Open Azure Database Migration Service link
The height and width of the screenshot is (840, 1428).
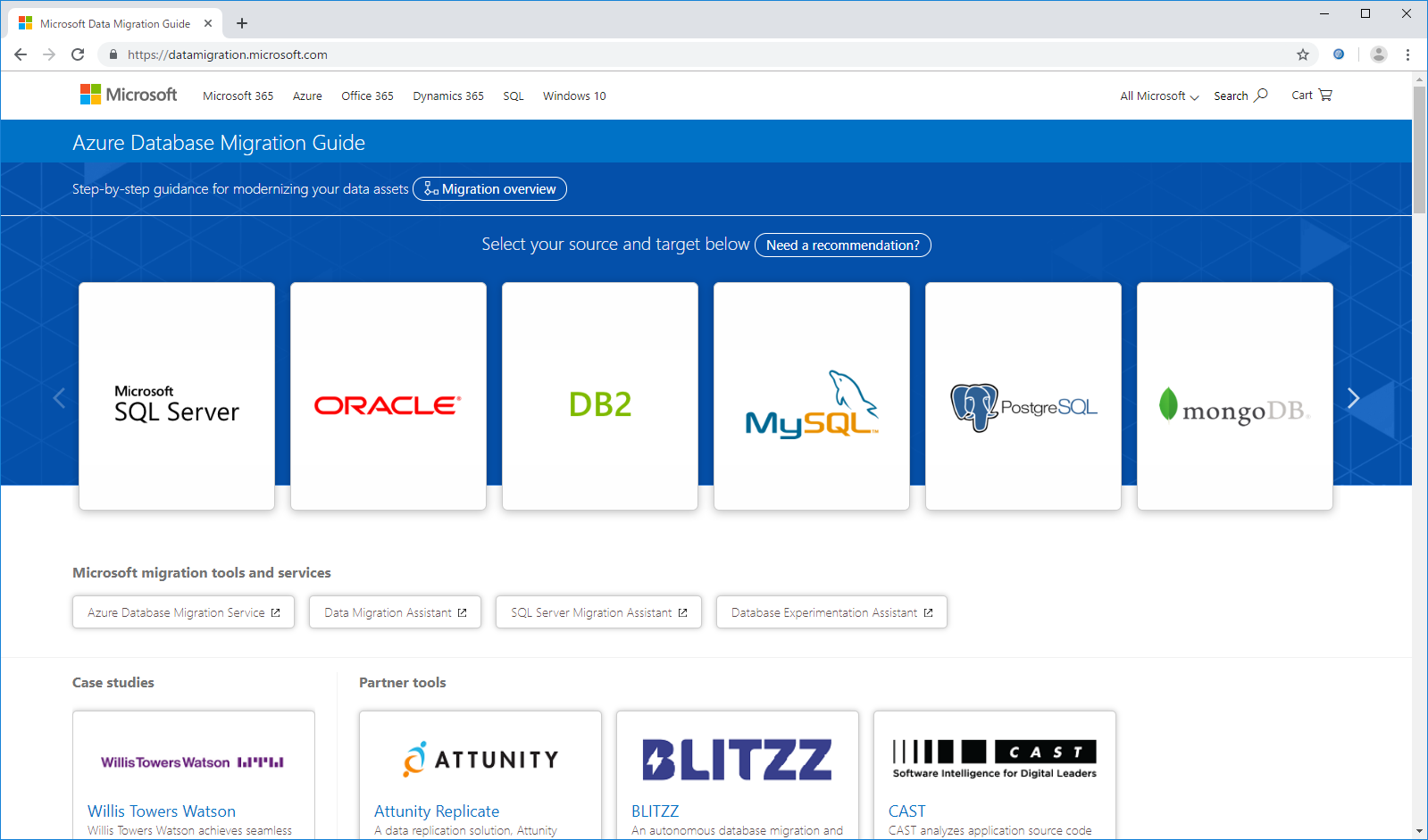click(183, 612)
